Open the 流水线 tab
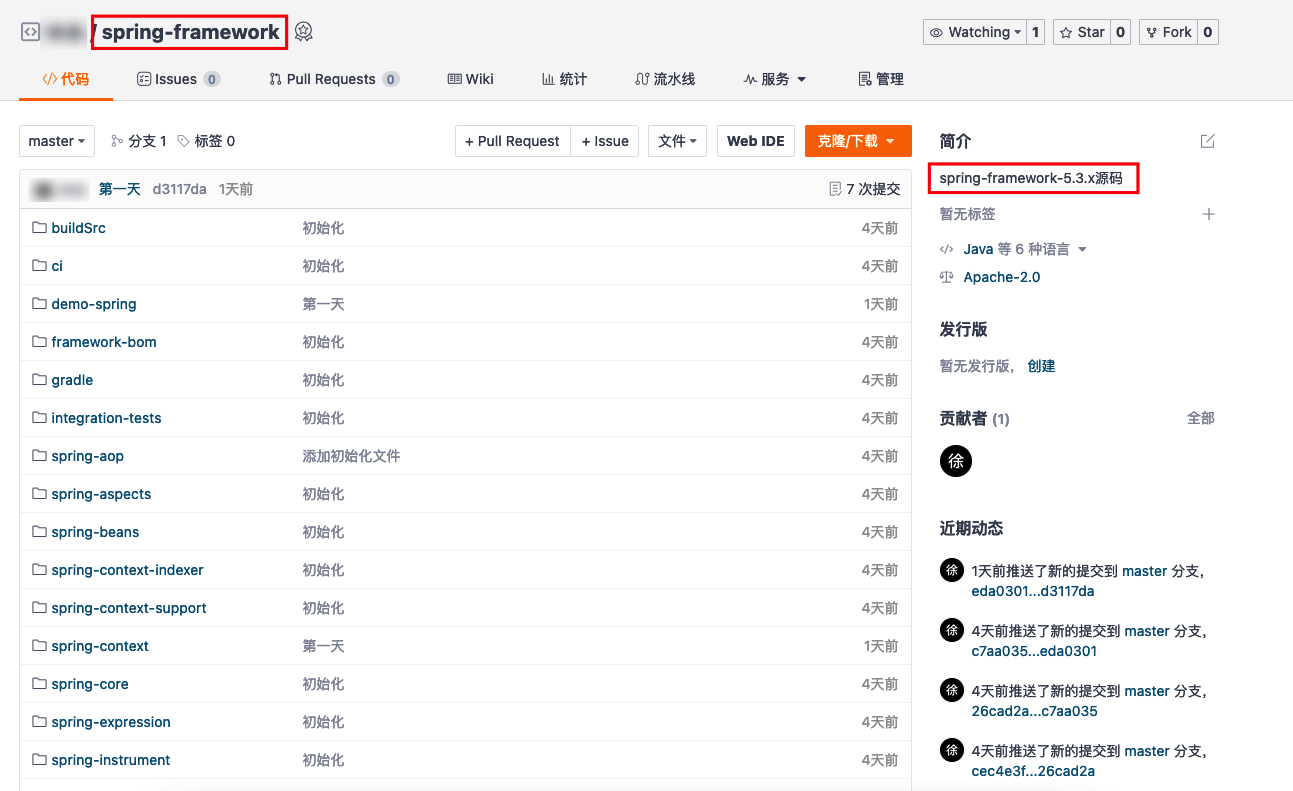The height and width of the screenshot is (791, 1293). pyautogui.click(x=665, y=79)
